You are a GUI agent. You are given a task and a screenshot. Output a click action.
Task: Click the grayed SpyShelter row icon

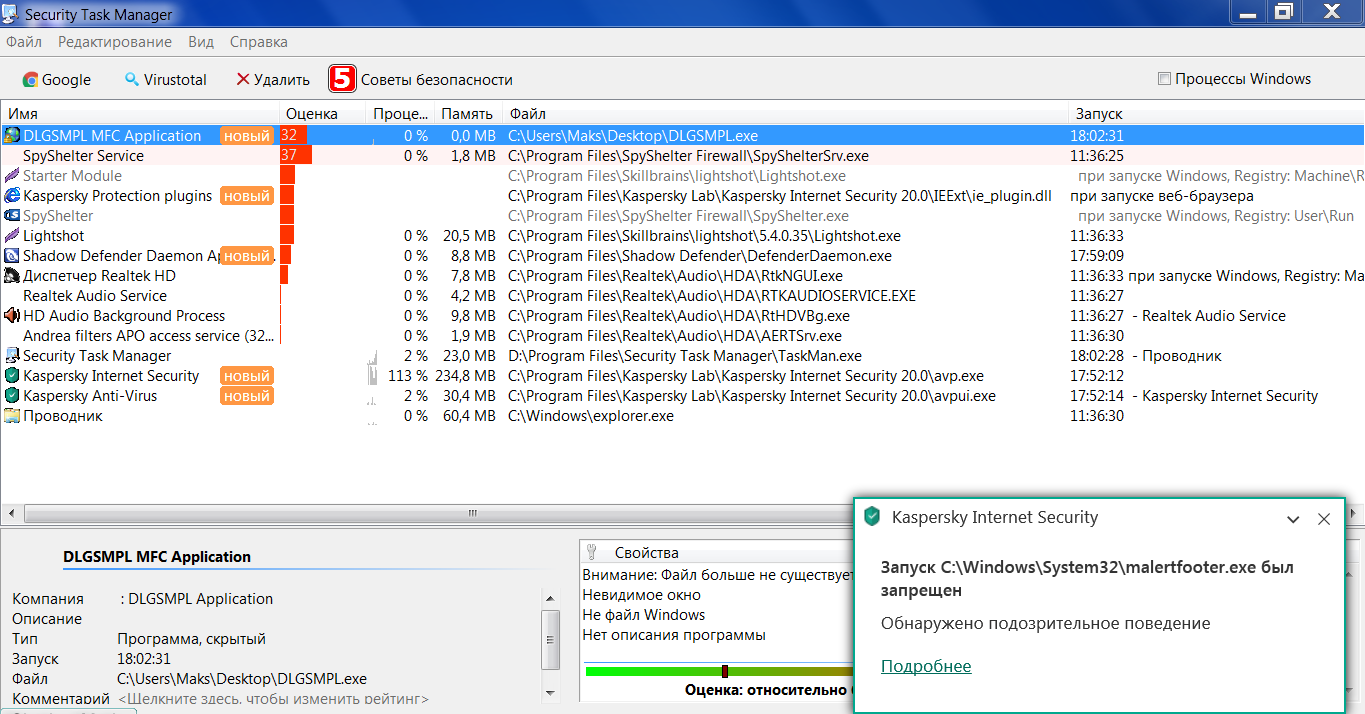point(12,216)
